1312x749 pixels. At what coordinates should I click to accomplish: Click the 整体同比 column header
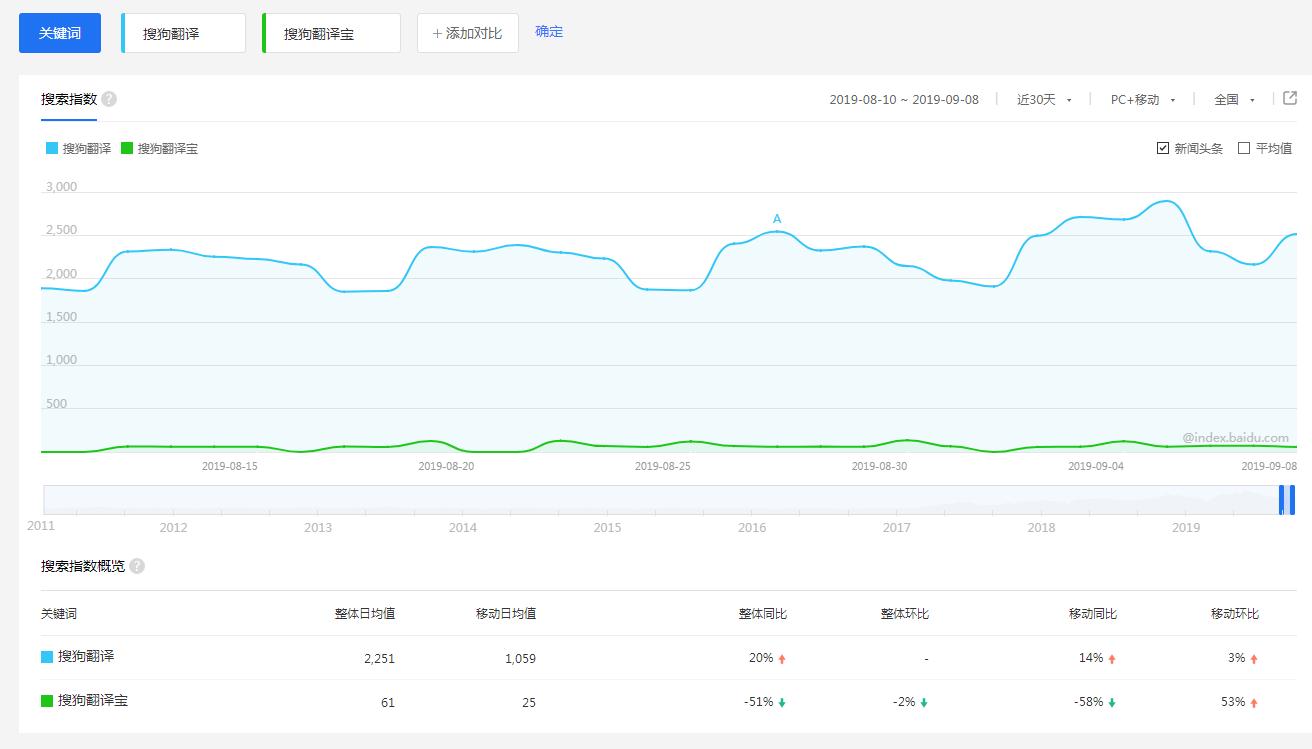[x=763, y=613]
